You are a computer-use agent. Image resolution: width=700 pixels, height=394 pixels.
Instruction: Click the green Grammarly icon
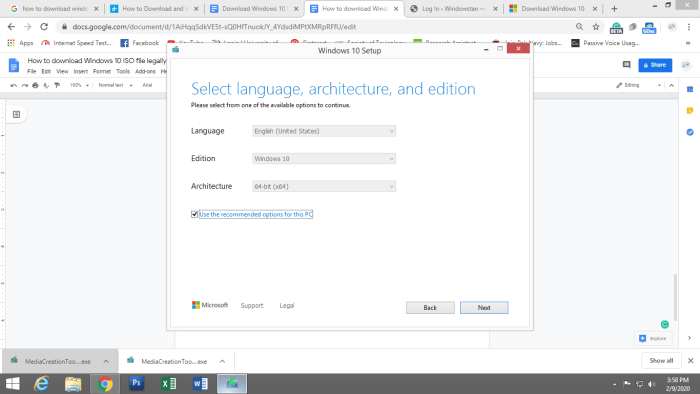[665, 324]
